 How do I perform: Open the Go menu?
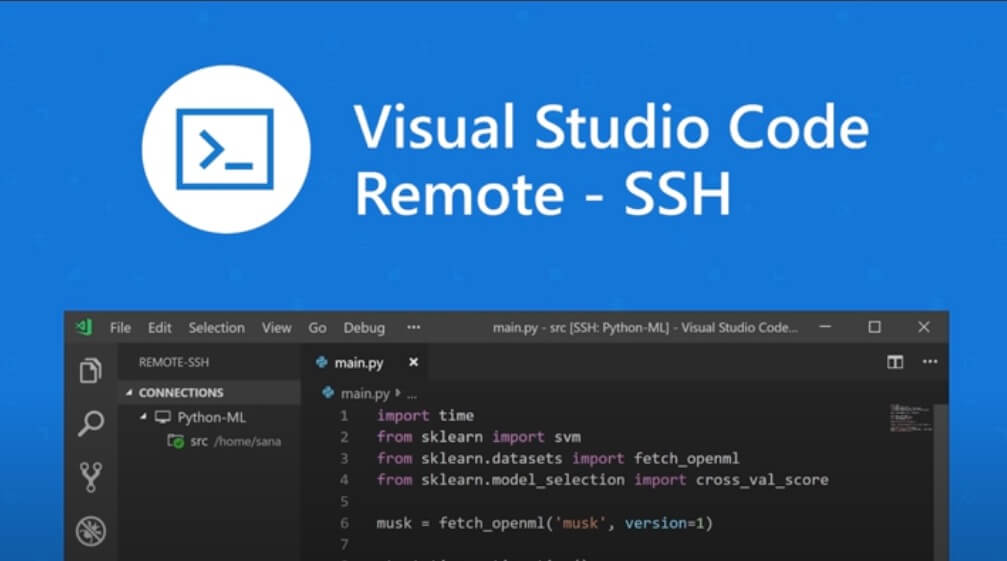317,328
